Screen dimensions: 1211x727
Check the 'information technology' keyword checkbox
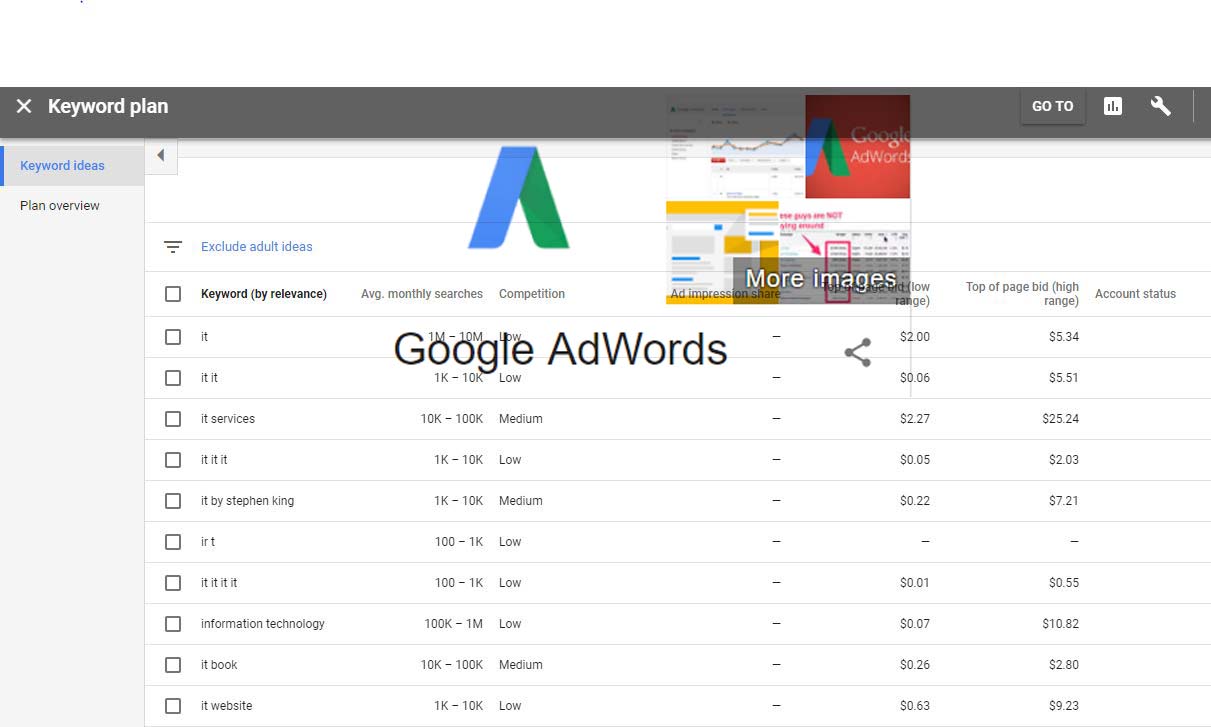pyautogui.click(x=173, y=623)
